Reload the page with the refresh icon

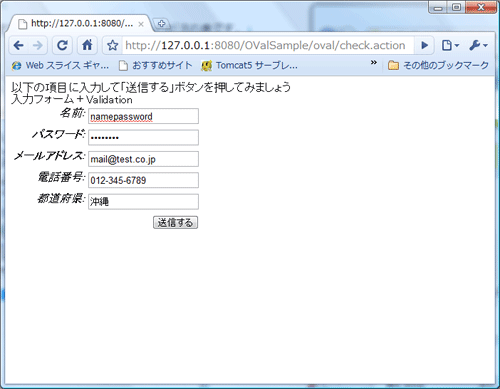coord(62,45)
